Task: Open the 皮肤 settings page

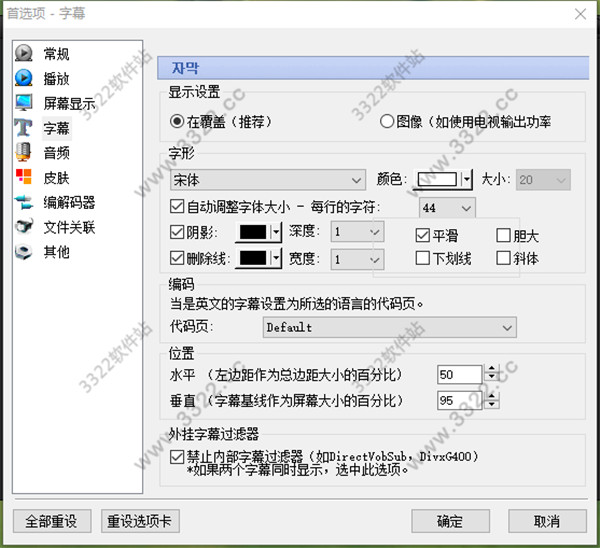Action: point(56,178)
